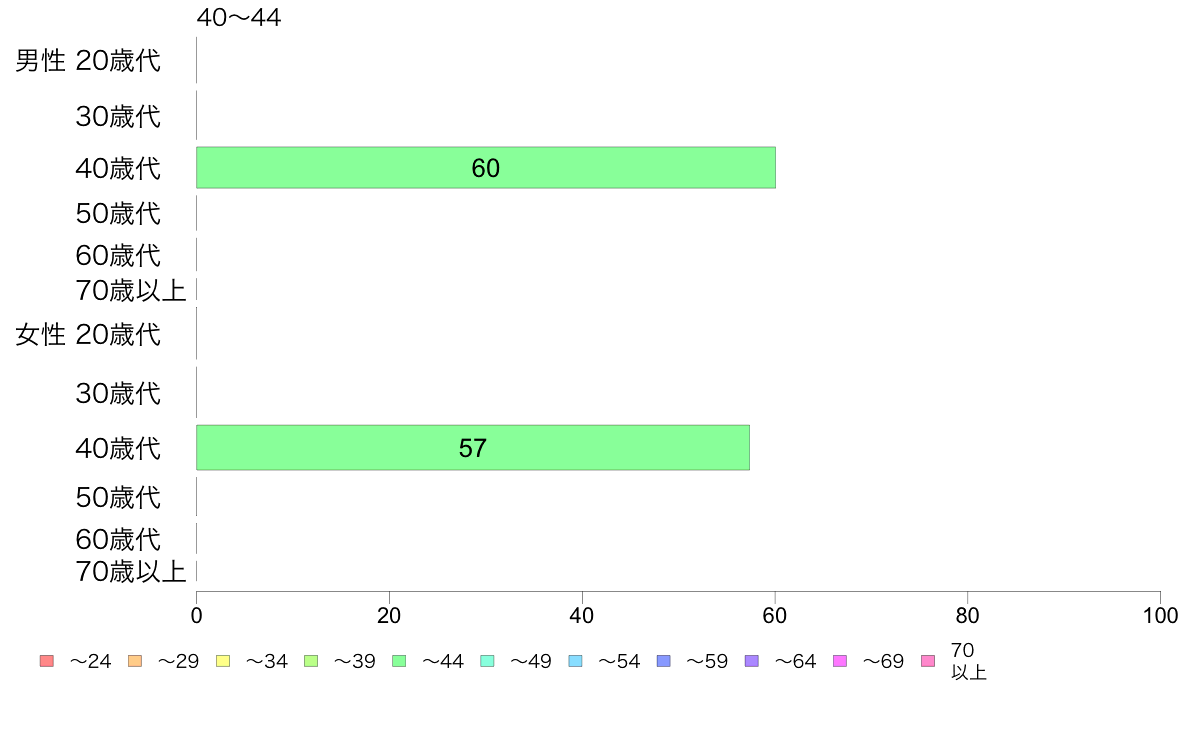1188x736 pixels.
Task: Select the male 40歳代 bar showing 60
Action: [486, 168]
